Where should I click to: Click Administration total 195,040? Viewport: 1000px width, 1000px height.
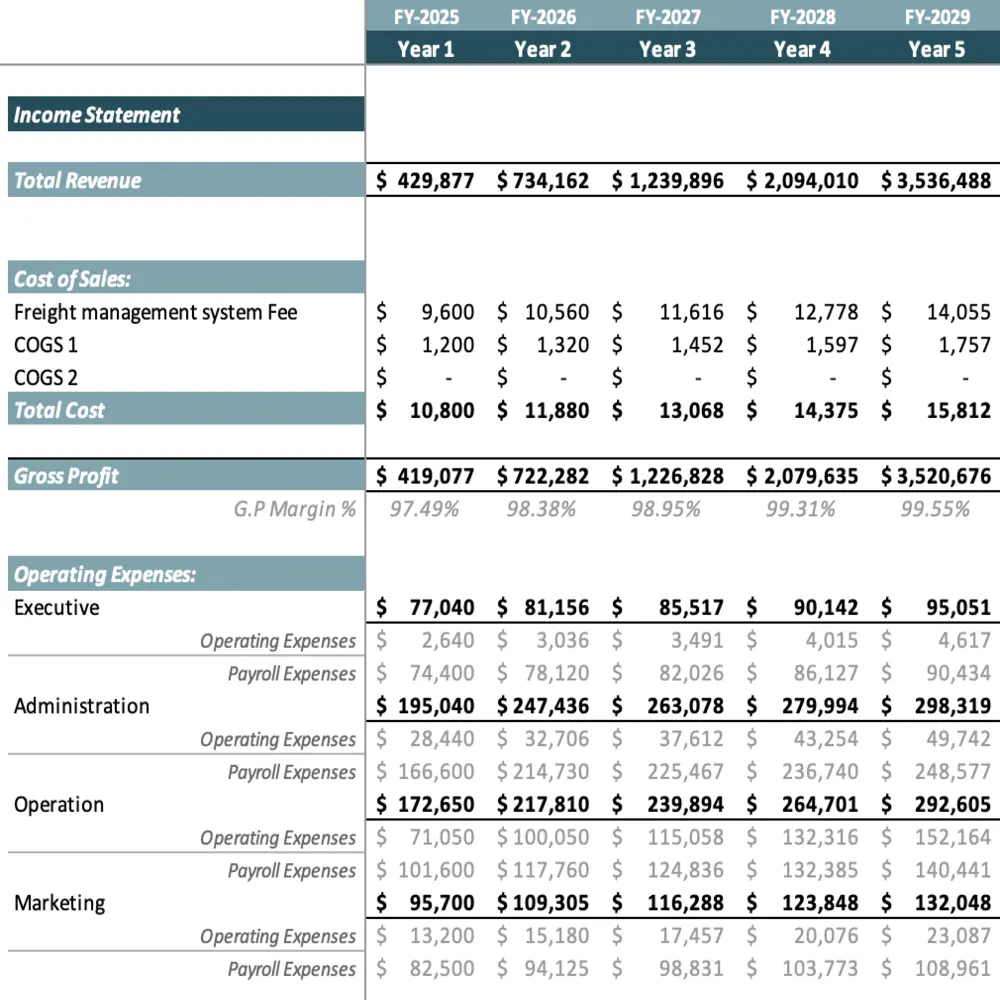436,707
